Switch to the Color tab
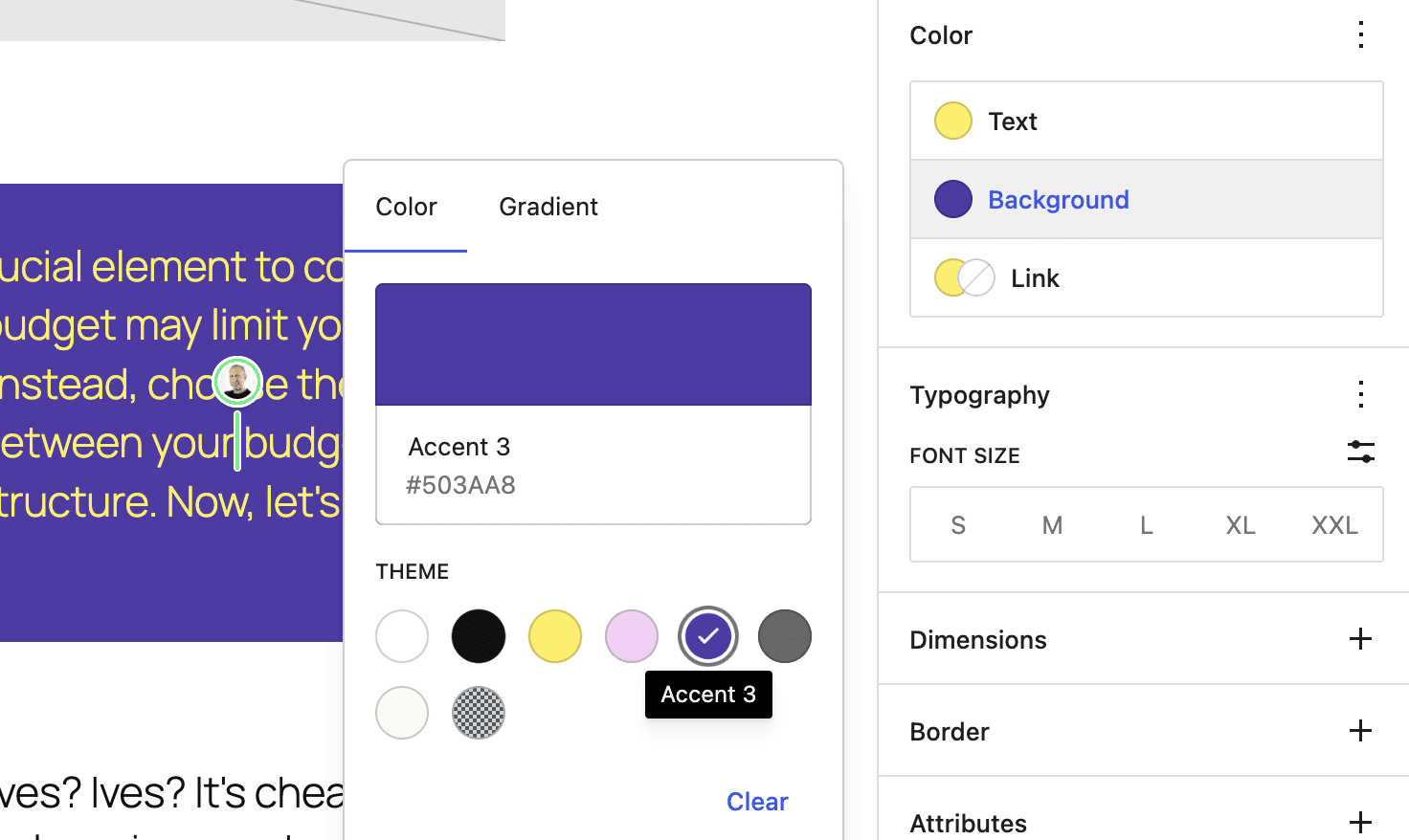 click(x=406, y=207)
